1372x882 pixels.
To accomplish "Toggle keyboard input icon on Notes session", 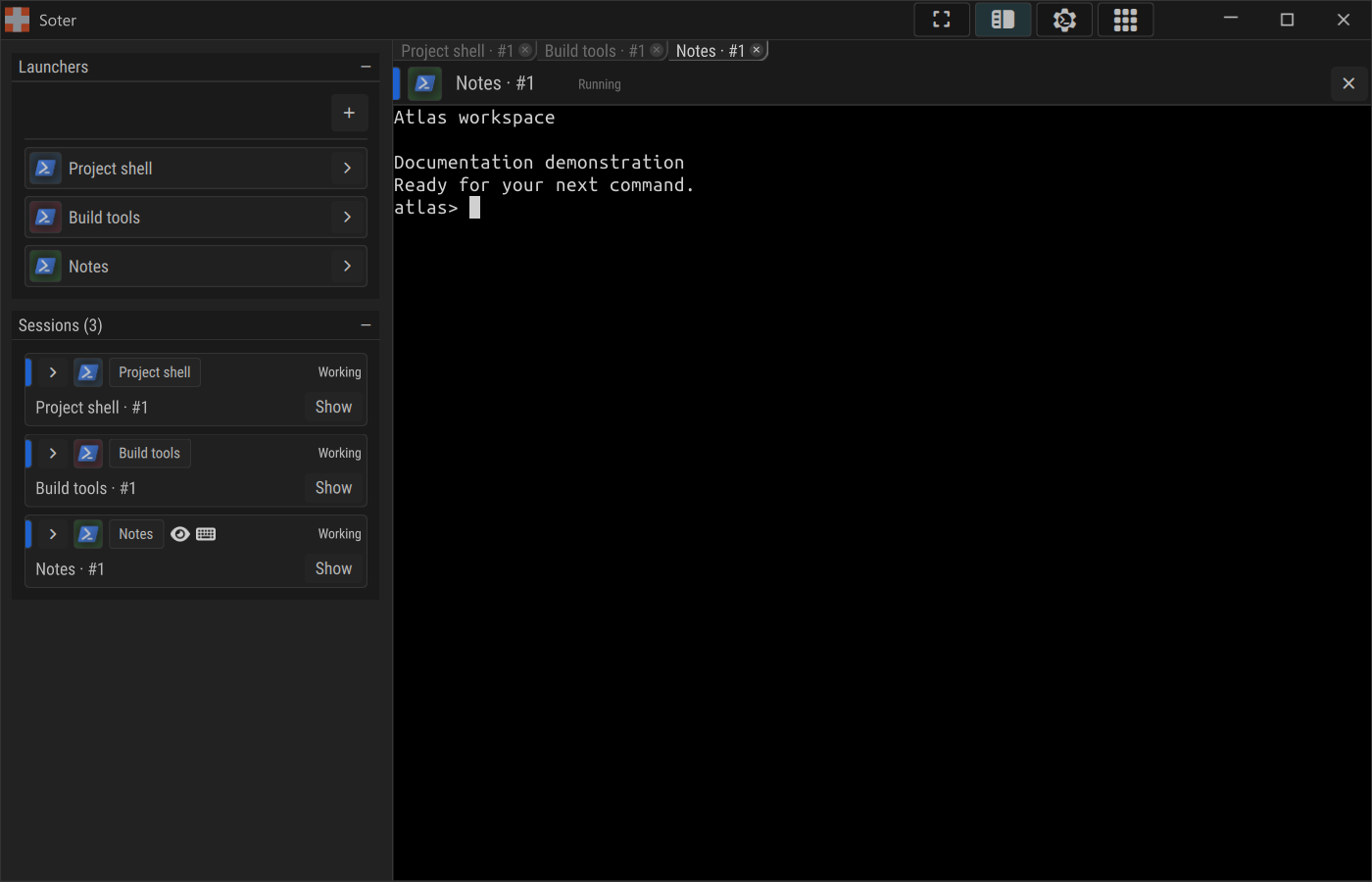I will pos(206,534).
